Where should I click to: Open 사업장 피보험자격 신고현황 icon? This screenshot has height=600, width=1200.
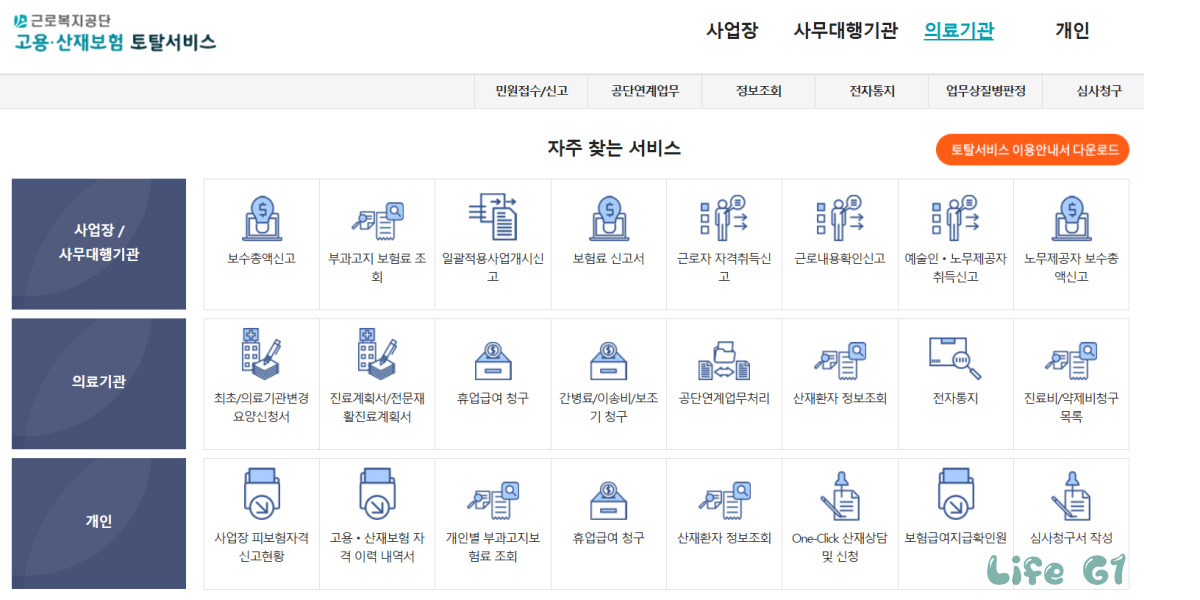pyautogui.click(x=261, y=494)
